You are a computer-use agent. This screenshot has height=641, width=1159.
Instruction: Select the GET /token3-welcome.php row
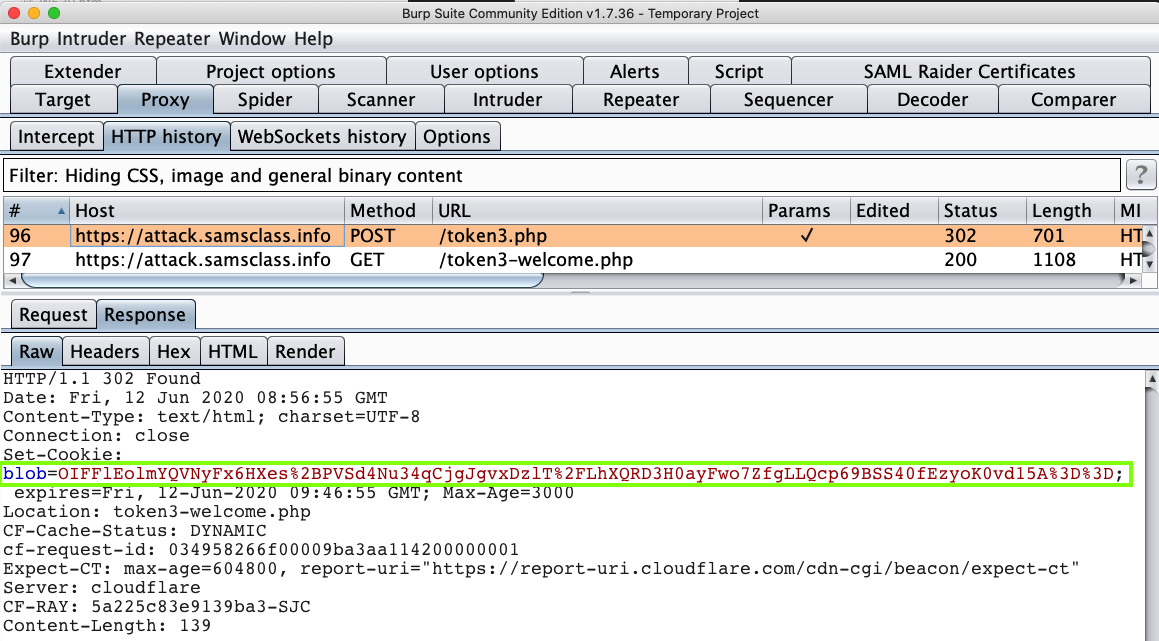coord(535,260)
